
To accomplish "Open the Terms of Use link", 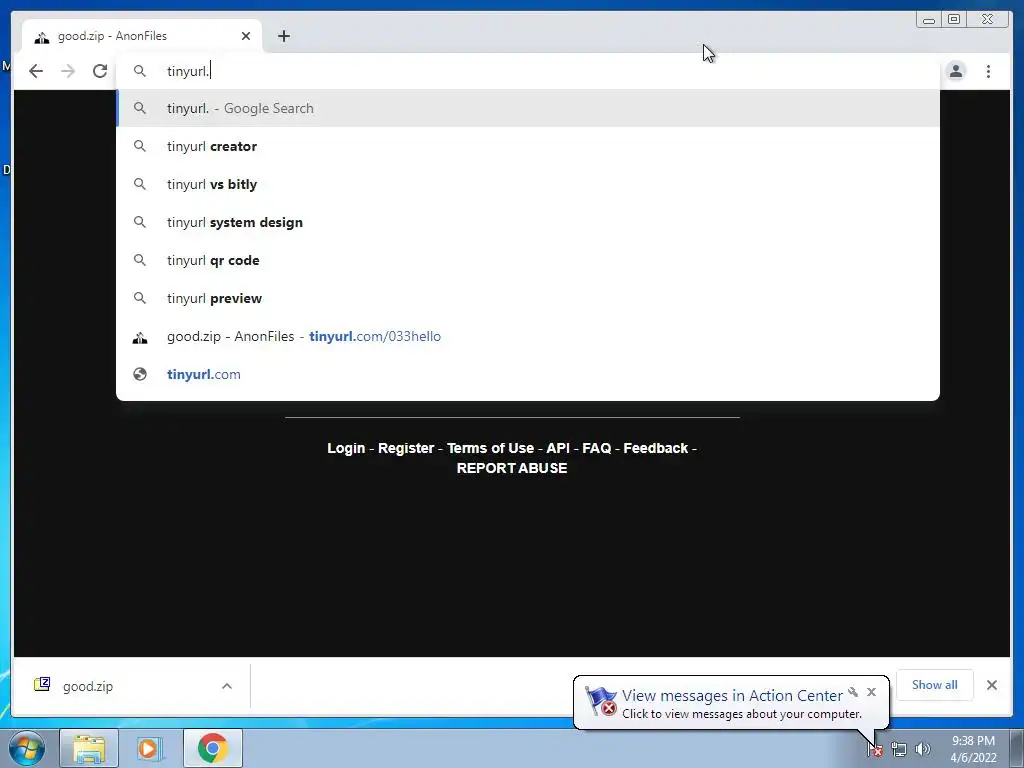I will pos(490,448).
